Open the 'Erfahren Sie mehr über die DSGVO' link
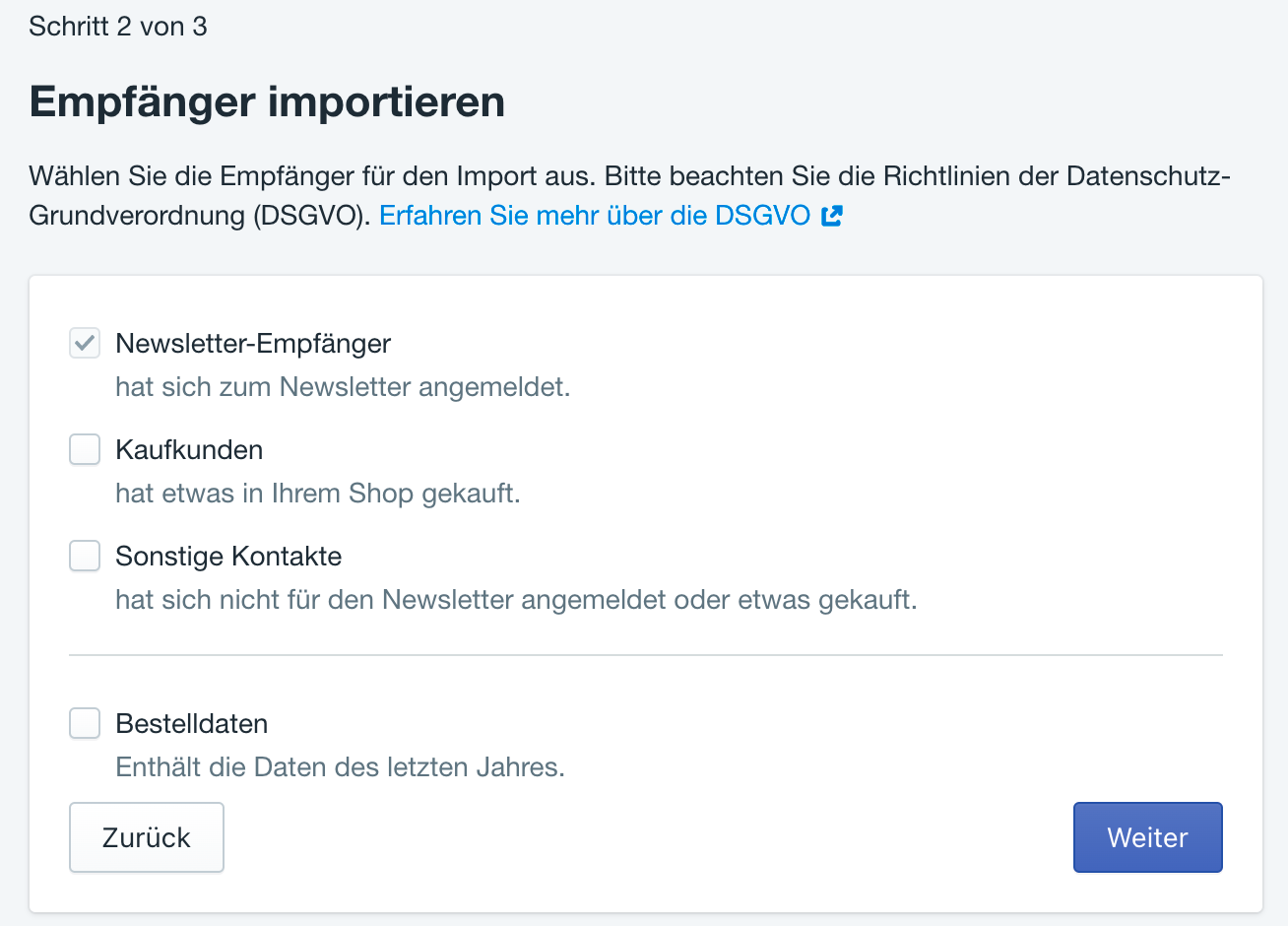Viewport: 1288px width, 926px height. (594, 216)
